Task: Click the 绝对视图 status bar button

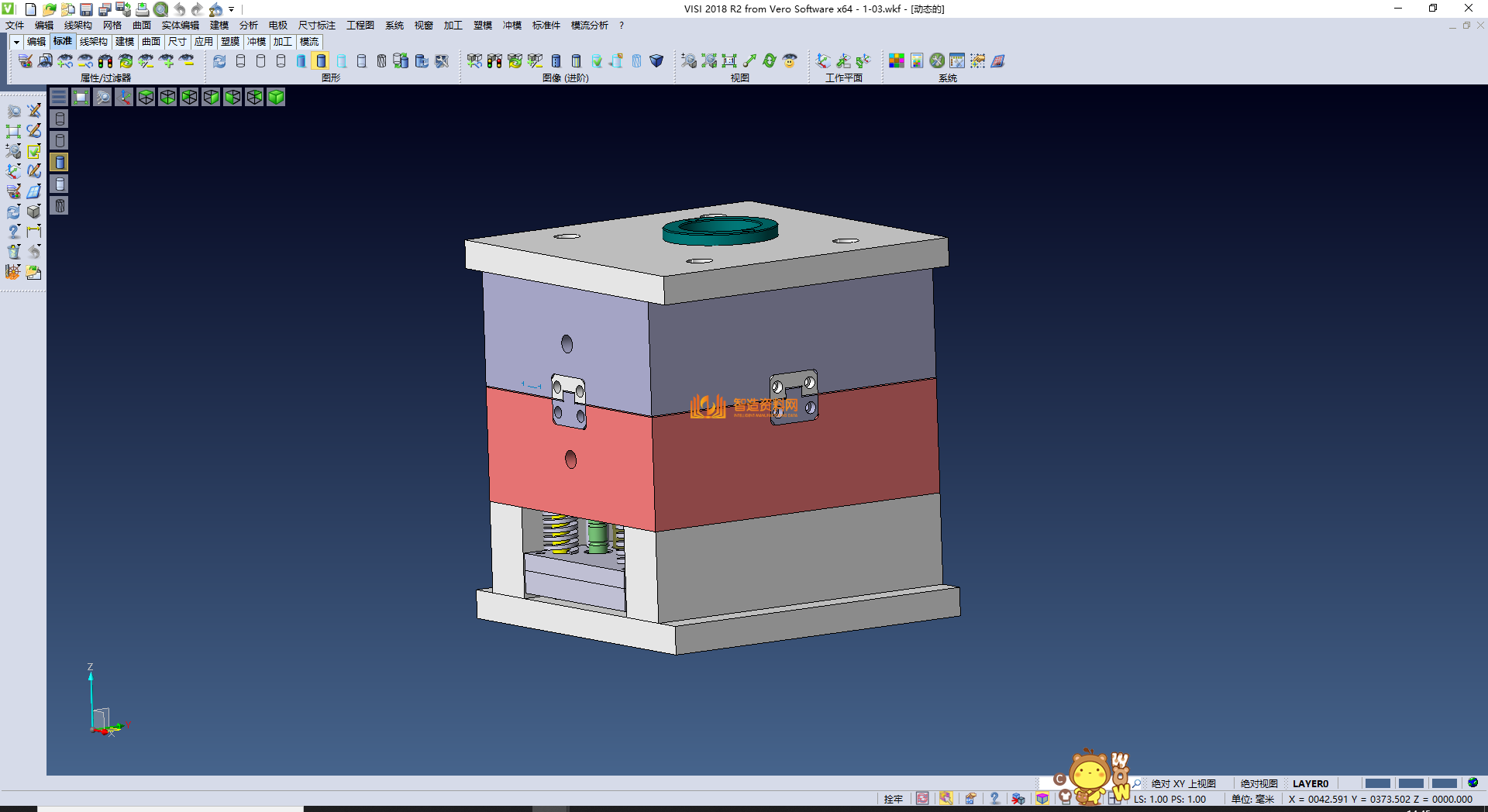Action: click(1259, 783)
